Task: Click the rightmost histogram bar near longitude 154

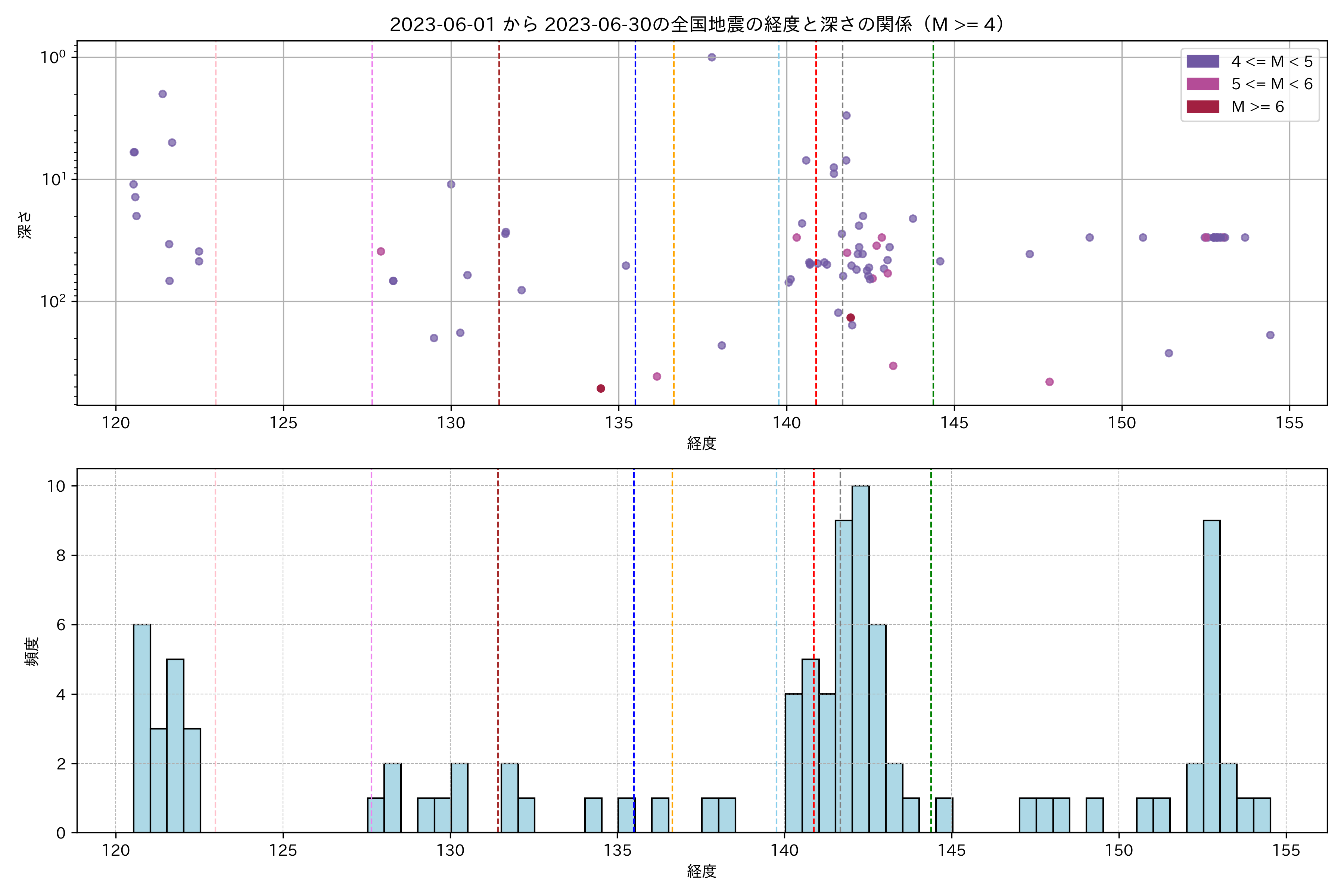Action: pyautogui.click(x=1262, y=815)
